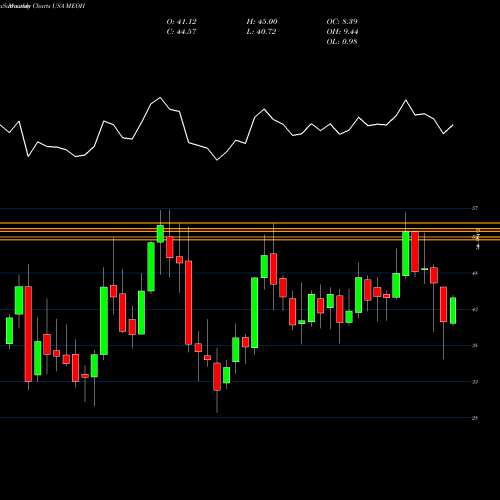Click the high price value 'H: 45.00'
500x500 pixels.
point(262,22)
